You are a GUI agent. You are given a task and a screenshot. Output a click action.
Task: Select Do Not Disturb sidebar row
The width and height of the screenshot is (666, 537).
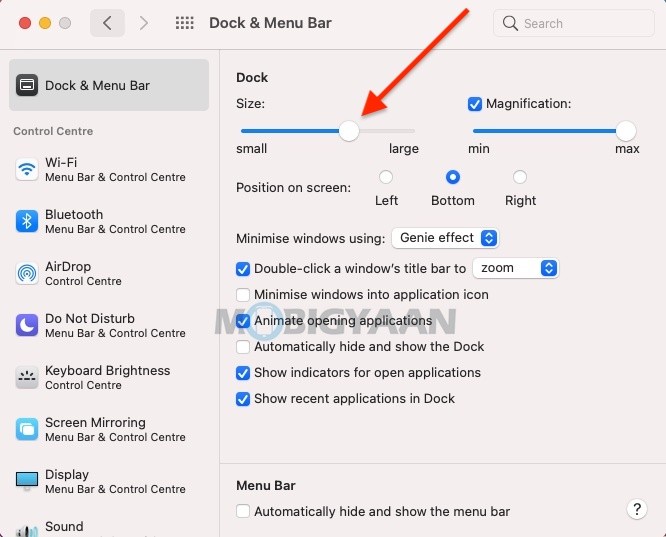[109, 325]
